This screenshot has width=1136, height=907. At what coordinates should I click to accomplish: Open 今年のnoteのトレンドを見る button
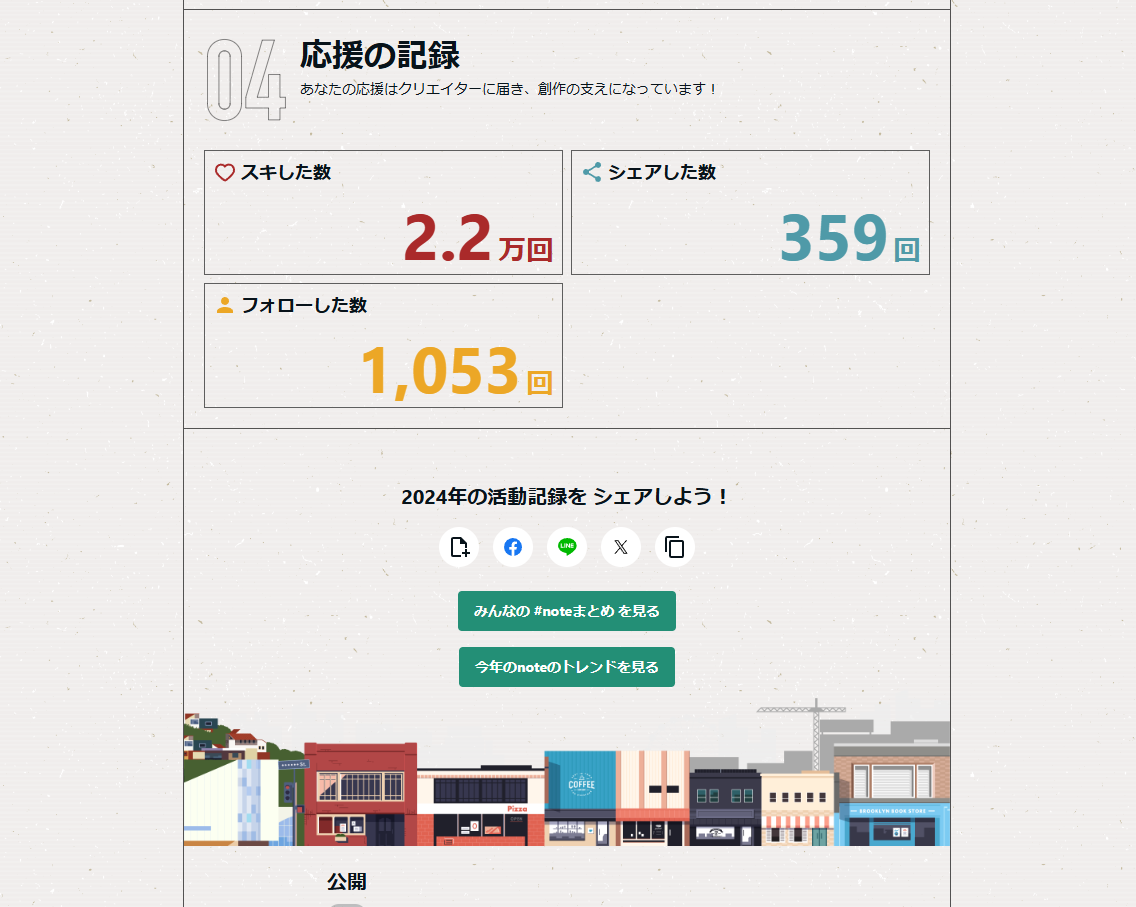pyautogui.click(x=567, y=667)
